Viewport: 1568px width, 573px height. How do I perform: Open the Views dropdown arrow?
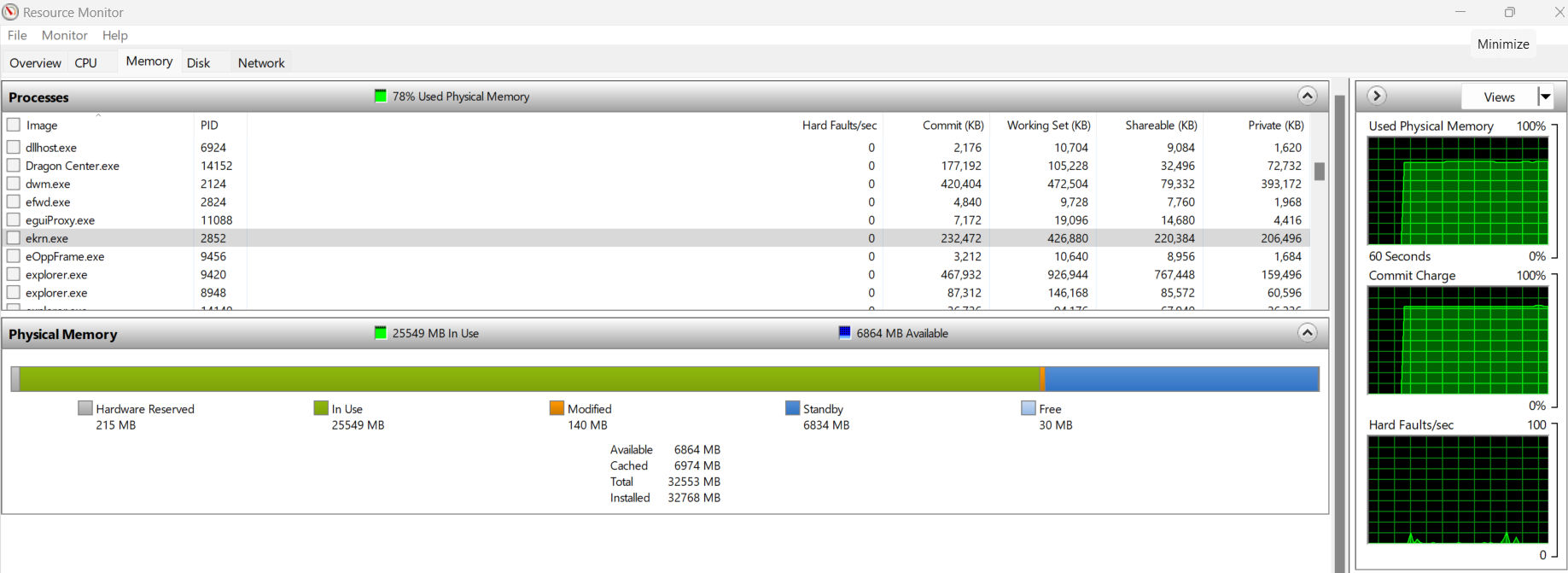pyautogui.click(x=1545, y=96)
